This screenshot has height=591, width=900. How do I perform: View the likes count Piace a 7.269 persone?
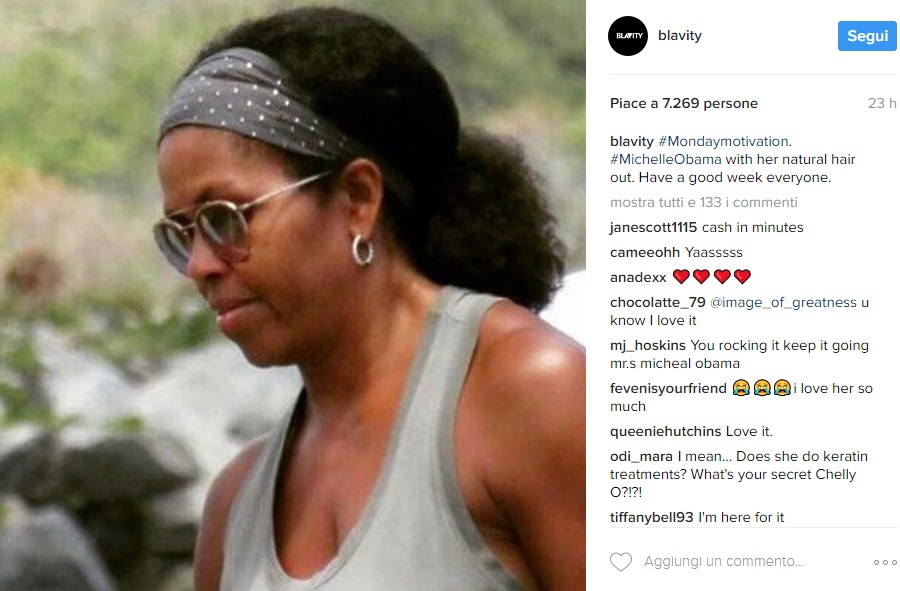[684, 103]
